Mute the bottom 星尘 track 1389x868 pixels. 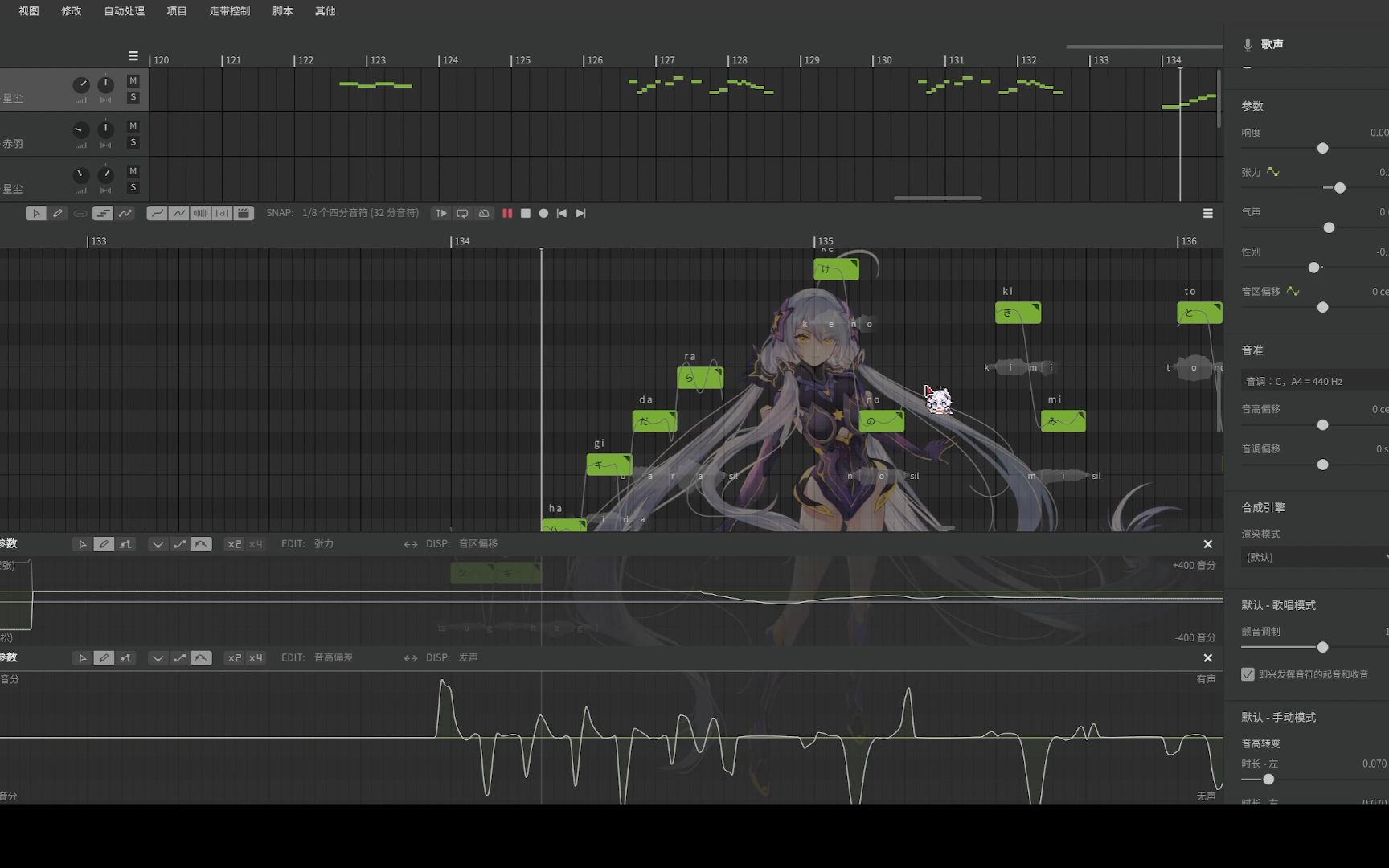[133, 170]
